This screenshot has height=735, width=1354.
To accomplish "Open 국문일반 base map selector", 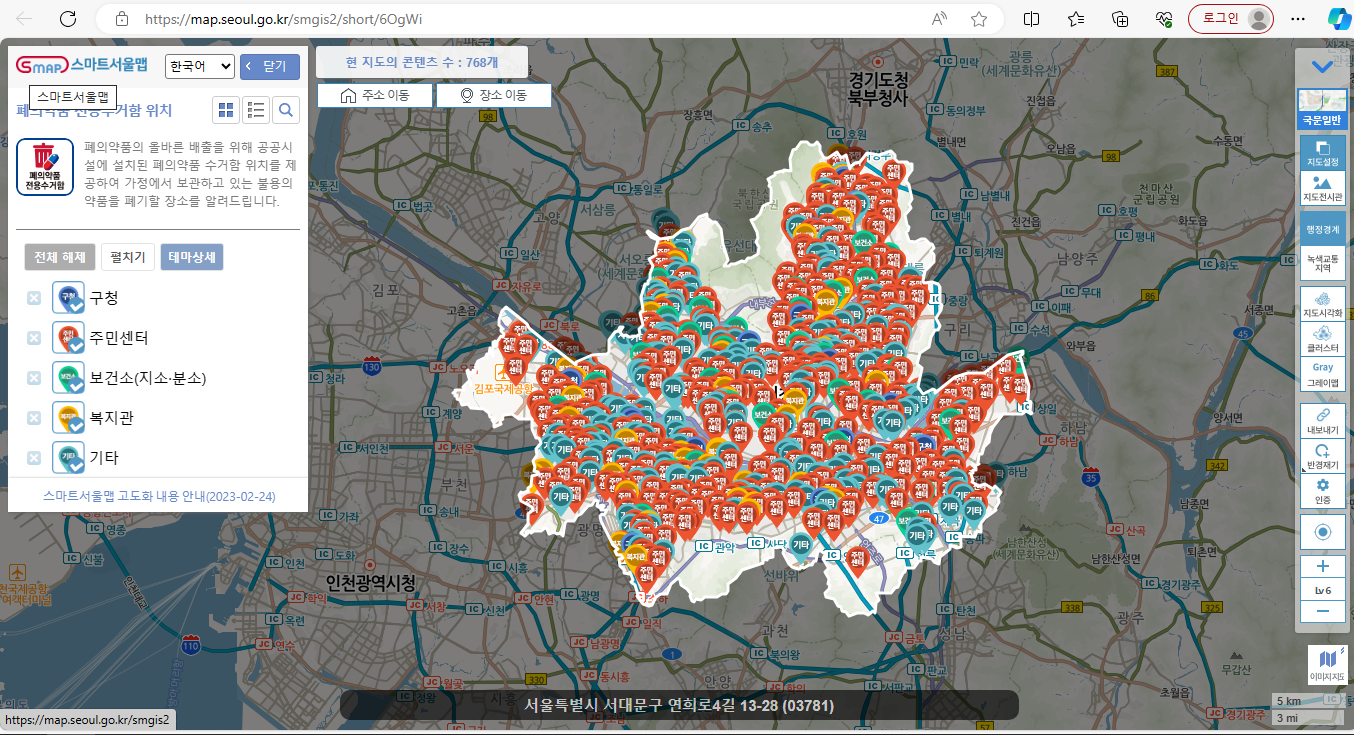I will pyautogui.click(x=1322, y=108).
